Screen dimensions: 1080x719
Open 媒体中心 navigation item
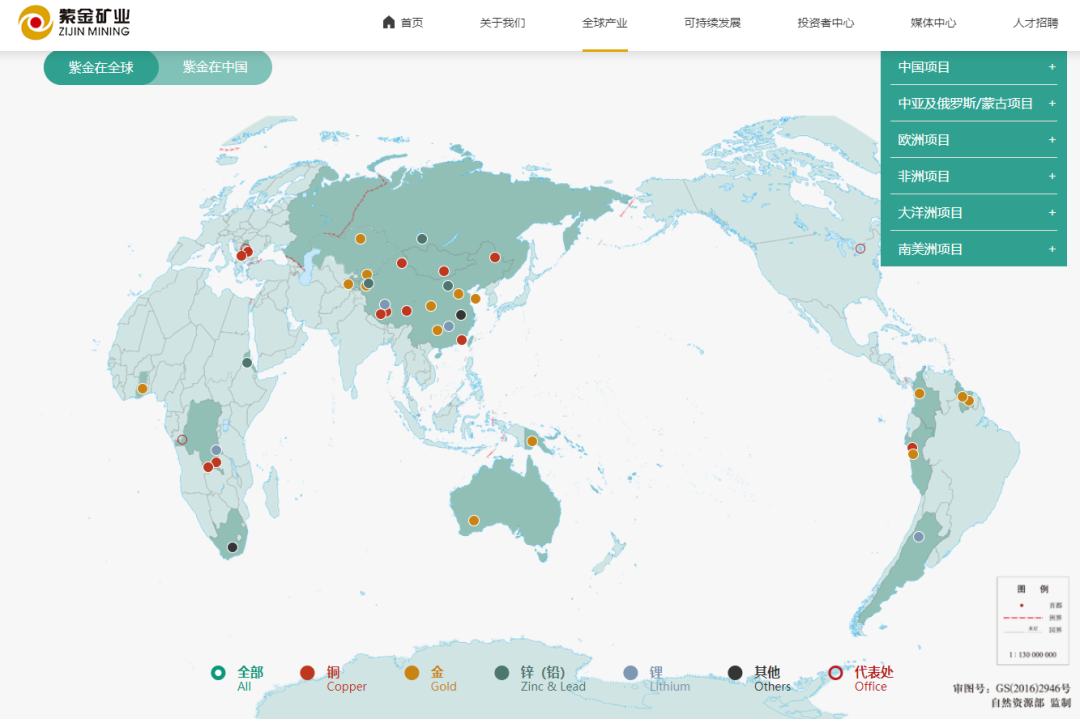933,23
